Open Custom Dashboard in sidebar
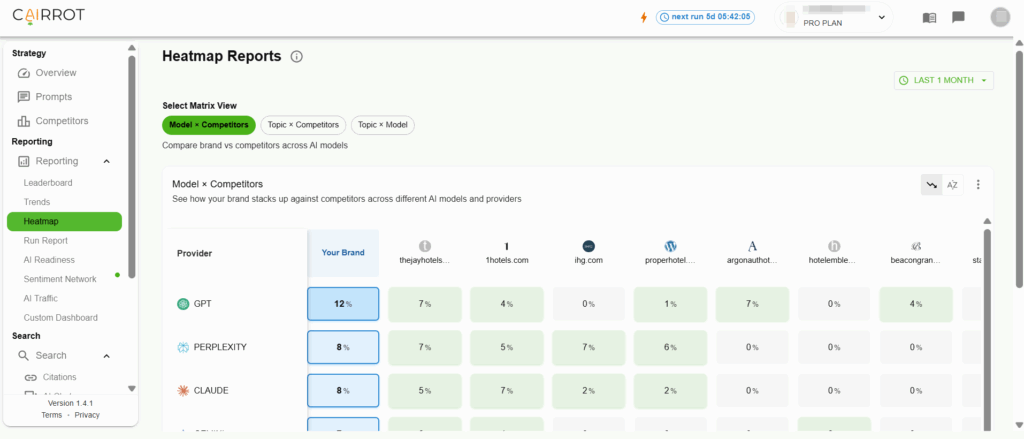 (x=61, y=317)
